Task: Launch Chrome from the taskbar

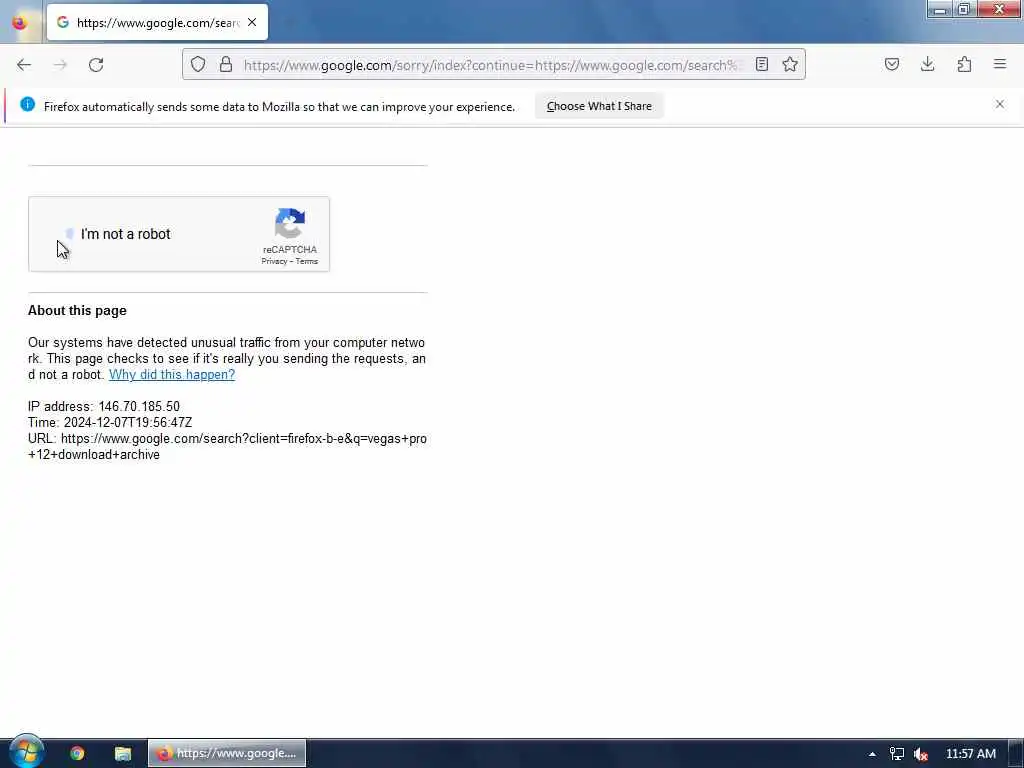Action: [77, 753]
